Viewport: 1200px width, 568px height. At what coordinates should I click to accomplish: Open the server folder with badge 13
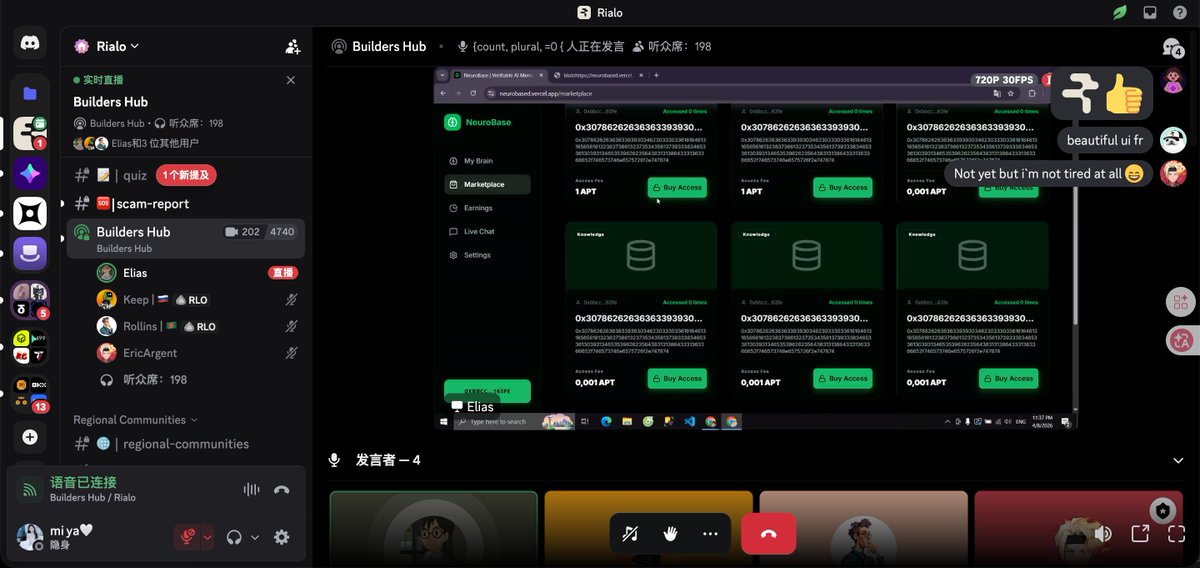pyautogui.click(x=30, y=394)
